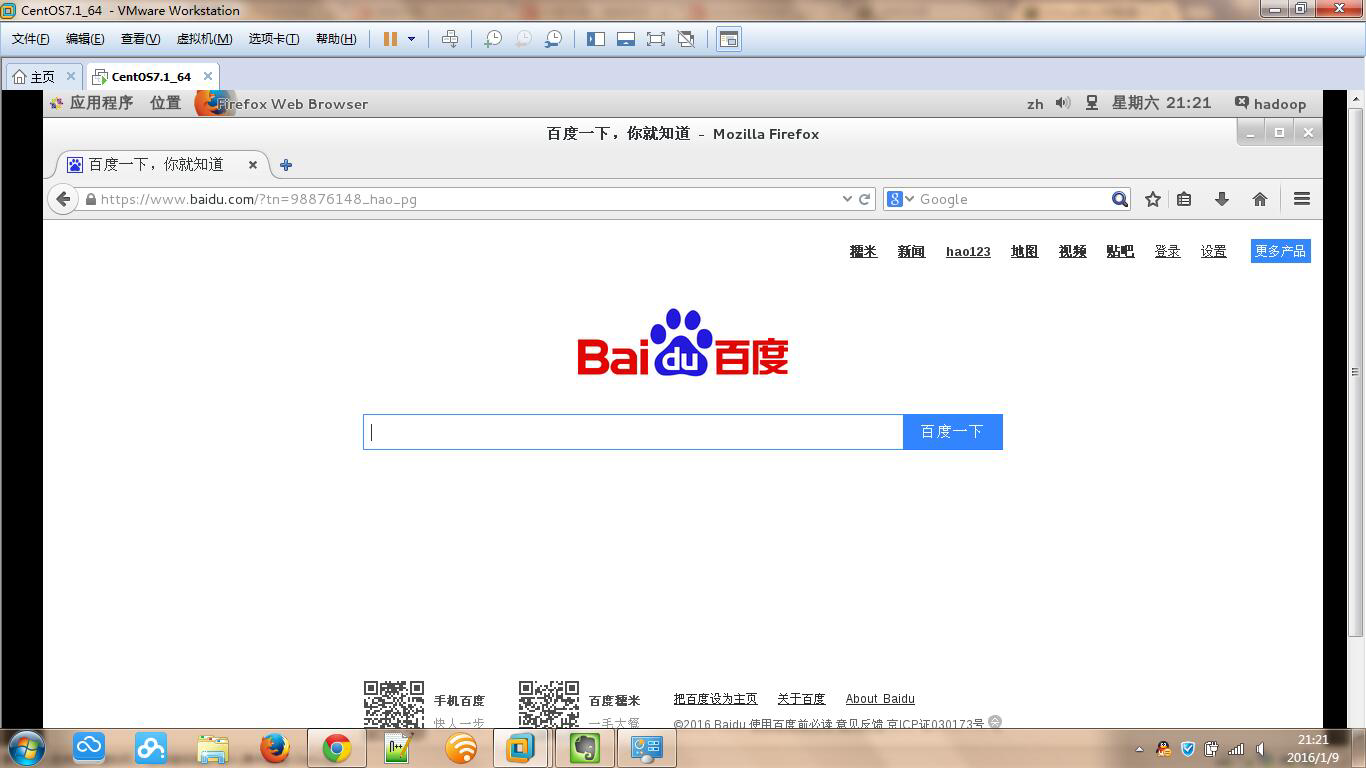
Task: Toggle the thumbnail bar icon in VMware toolbar
Action: click(626, 39)
